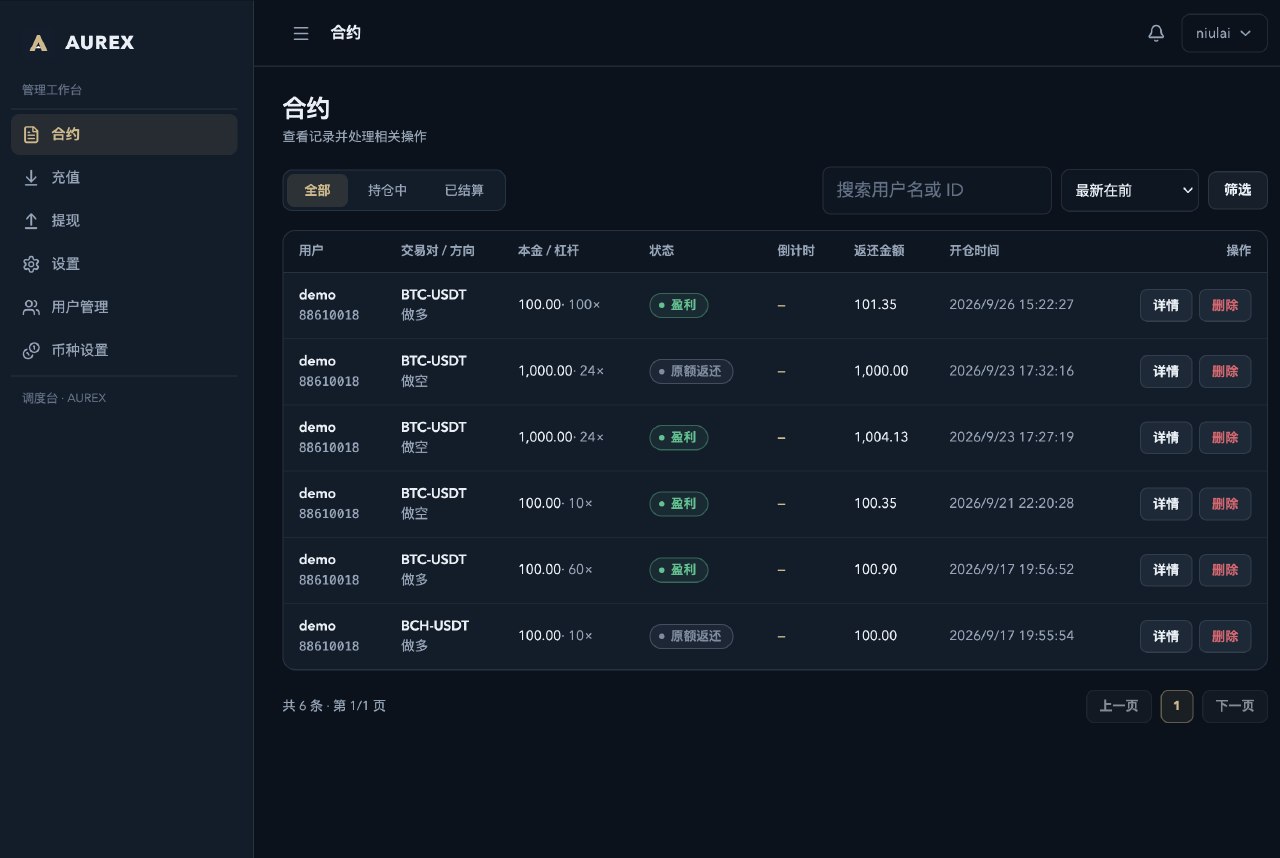Click 原额返还 badge in the 1,000.00 return row

coord(691,371)
